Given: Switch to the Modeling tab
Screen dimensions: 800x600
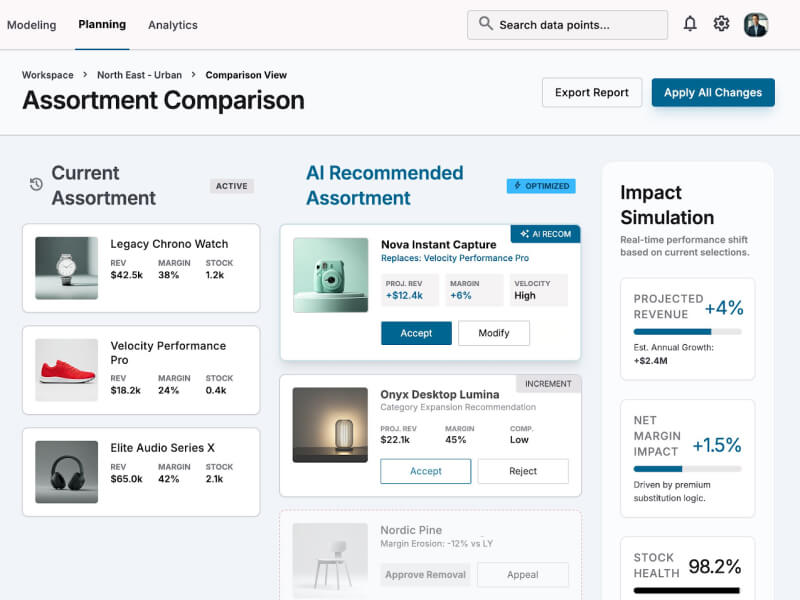Looking at the screenshot, I should [x=32, y=25].
